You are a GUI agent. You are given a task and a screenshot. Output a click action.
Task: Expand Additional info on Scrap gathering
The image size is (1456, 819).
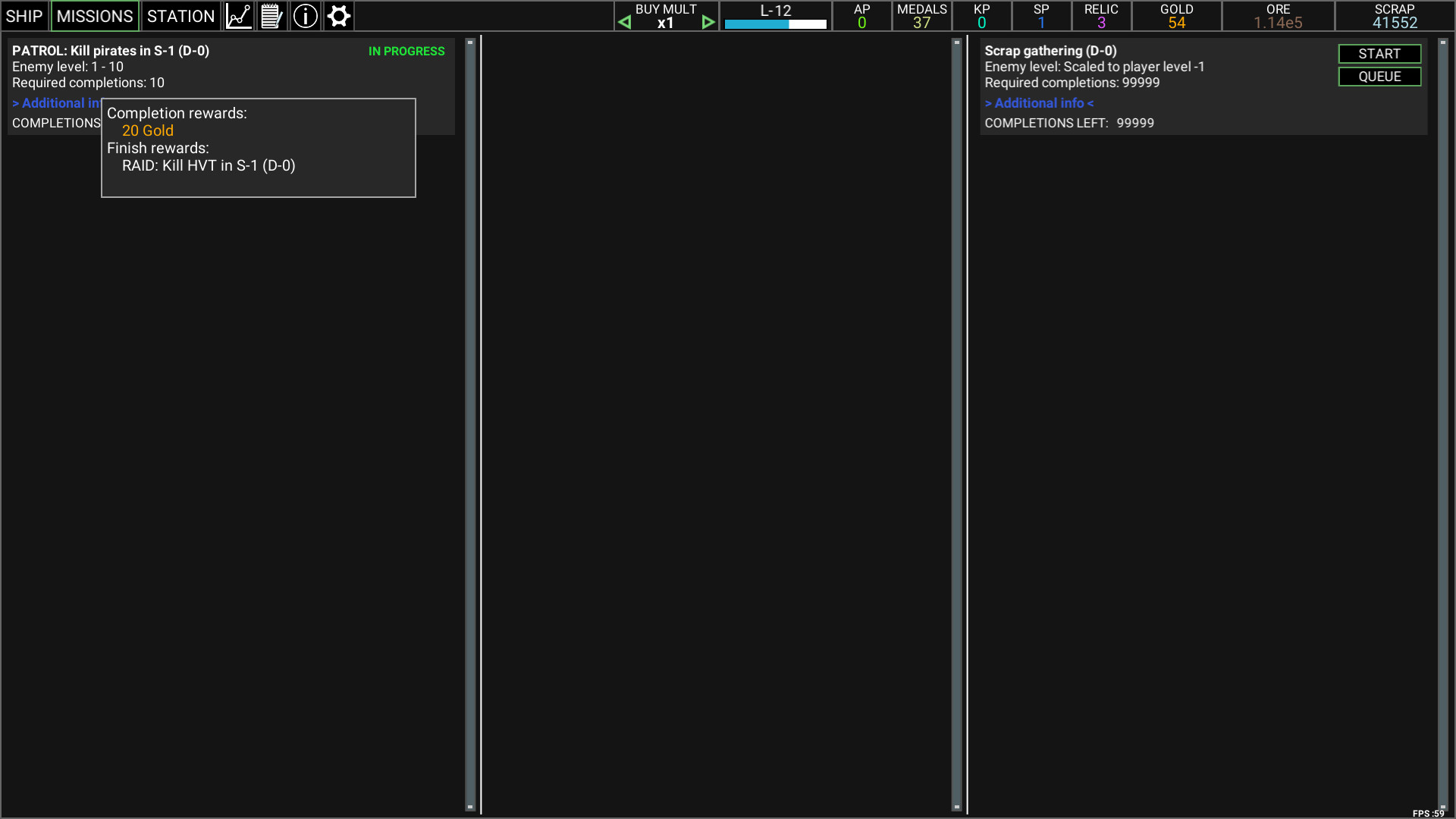click(x=1039, y=102)
